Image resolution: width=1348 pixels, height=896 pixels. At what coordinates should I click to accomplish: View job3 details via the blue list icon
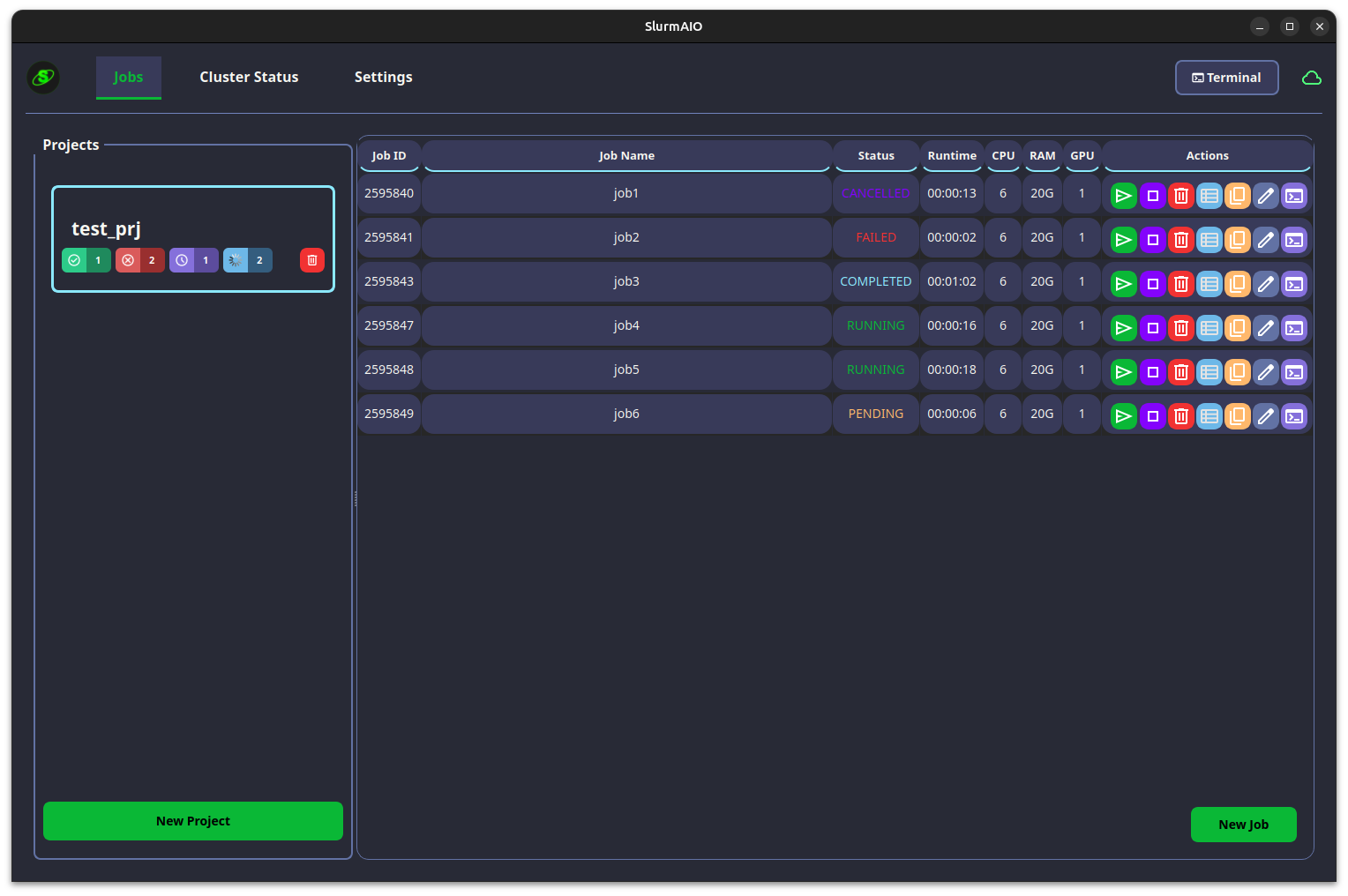coord(1209,284)
